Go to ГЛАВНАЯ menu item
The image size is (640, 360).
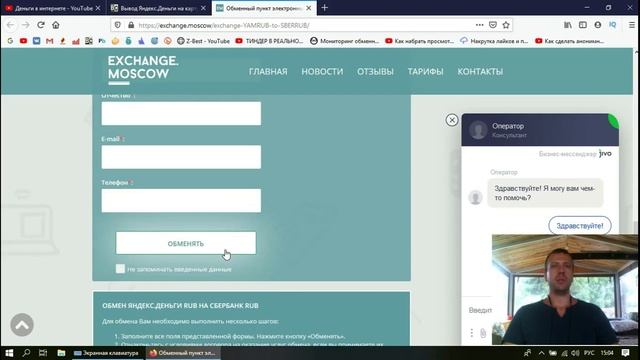pos(268,71)
